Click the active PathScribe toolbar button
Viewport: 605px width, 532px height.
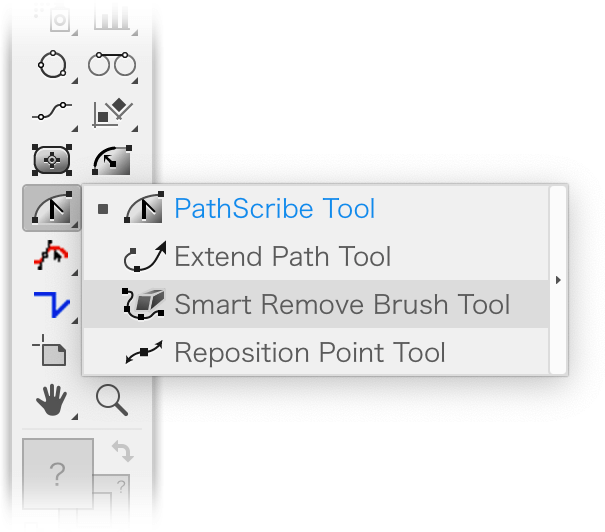[x=52, y=208]
